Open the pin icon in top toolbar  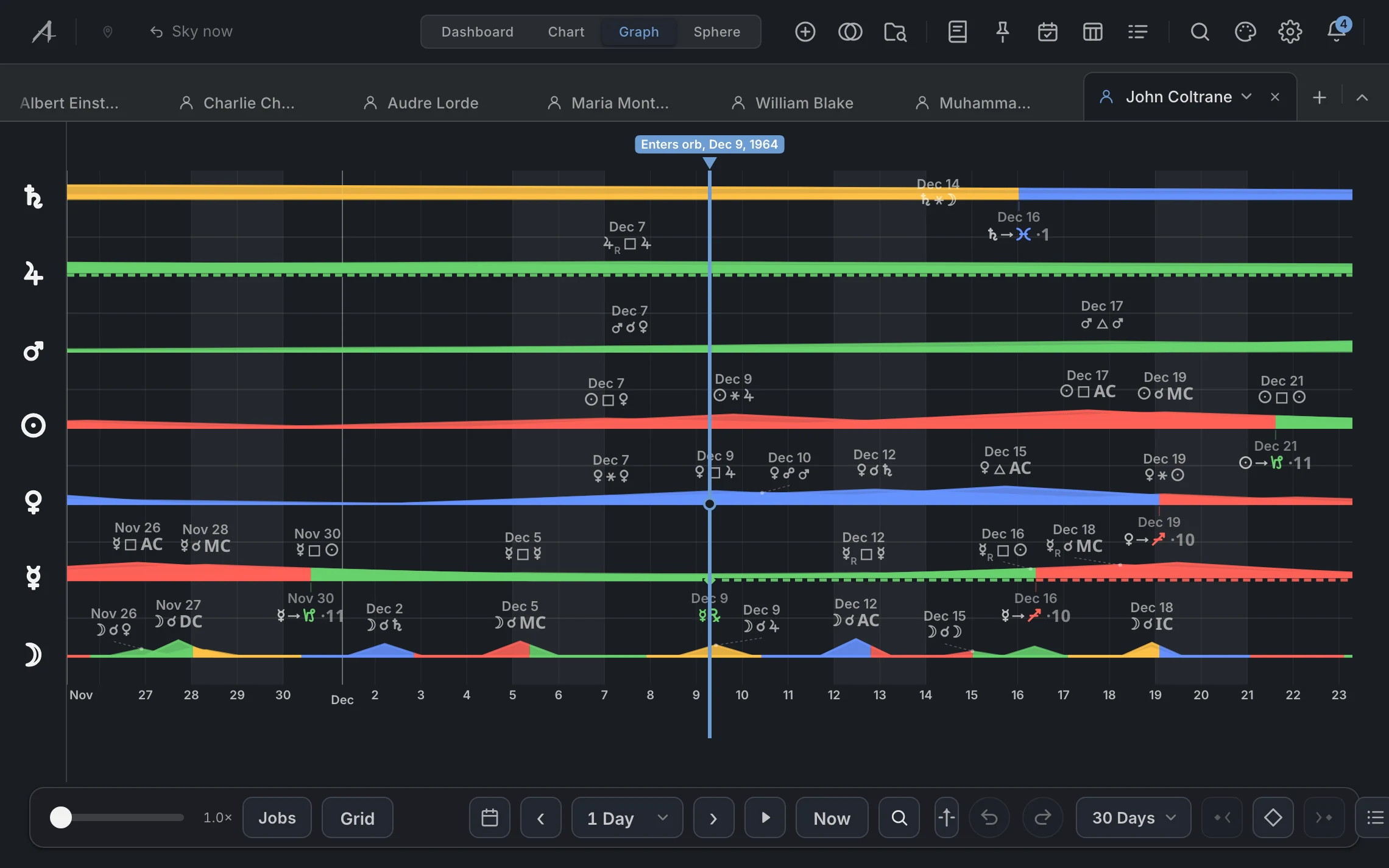pos(1002,32)
